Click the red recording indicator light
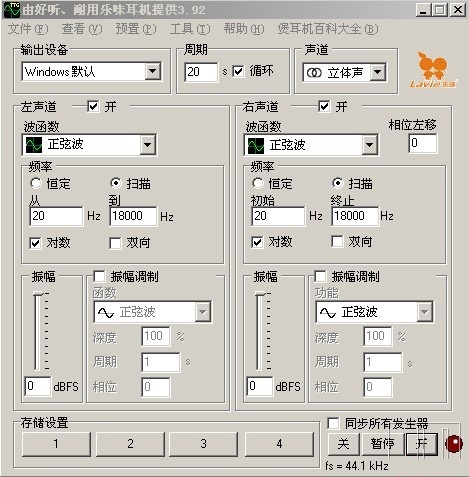Viewport: 469px width, 477px height. 454,444
